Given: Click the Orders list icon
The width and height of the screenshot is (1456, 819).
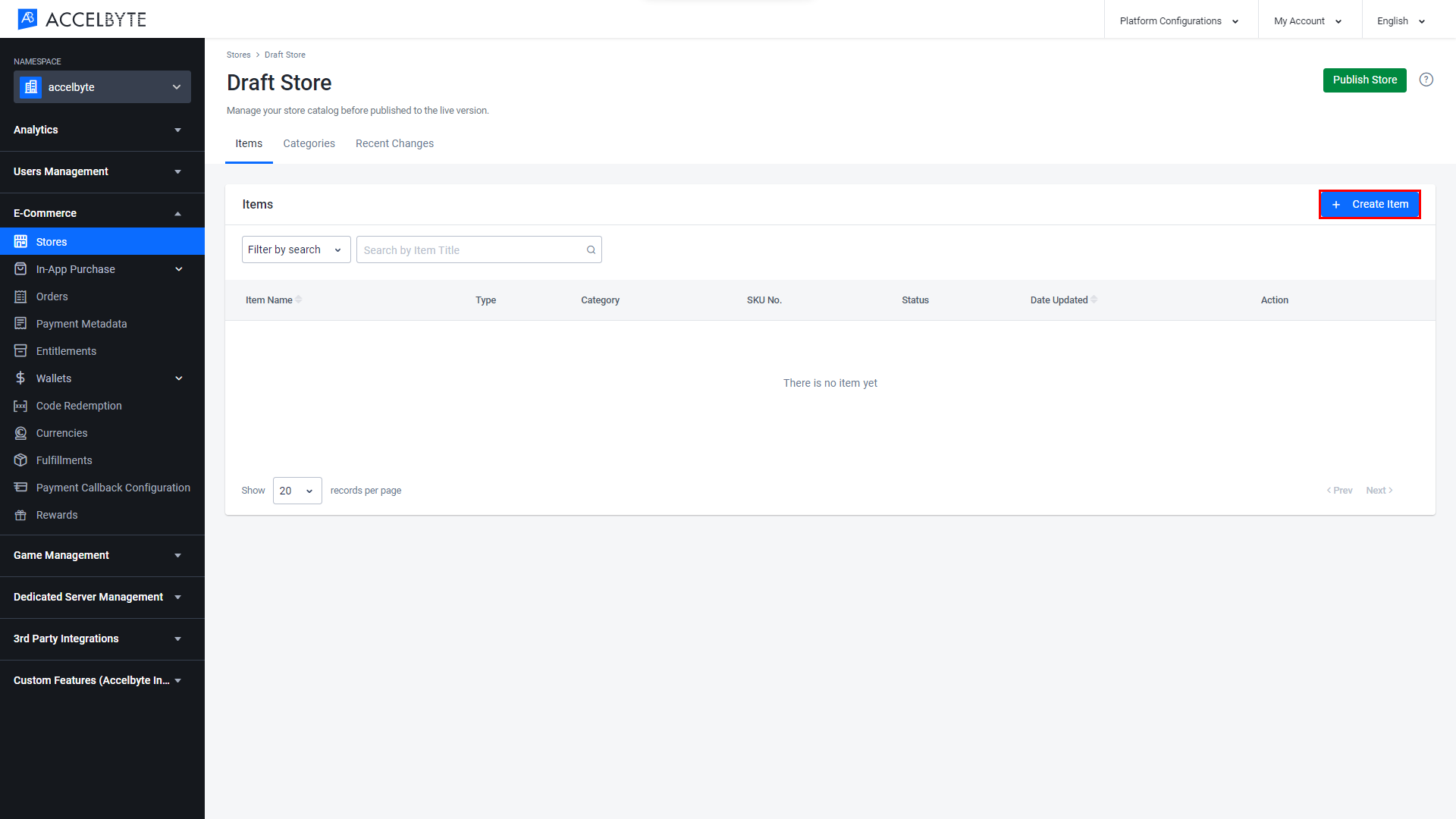Looking at the screenshot, I should click(x=20, y=297).
